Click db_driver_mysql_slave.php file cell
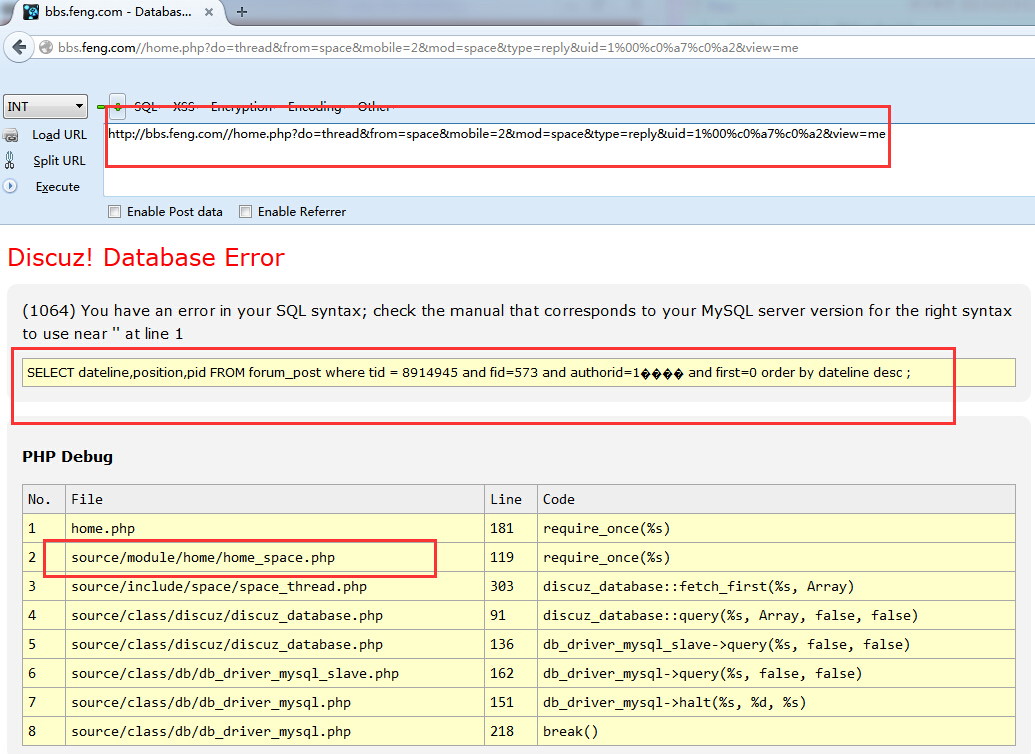Viewport: 1035px width, 754px height. pos(275,673)
